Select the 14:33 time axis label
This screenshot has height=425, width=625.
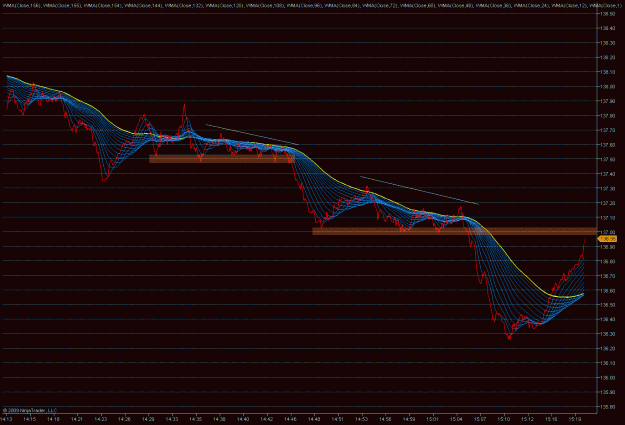pos(172,419)
